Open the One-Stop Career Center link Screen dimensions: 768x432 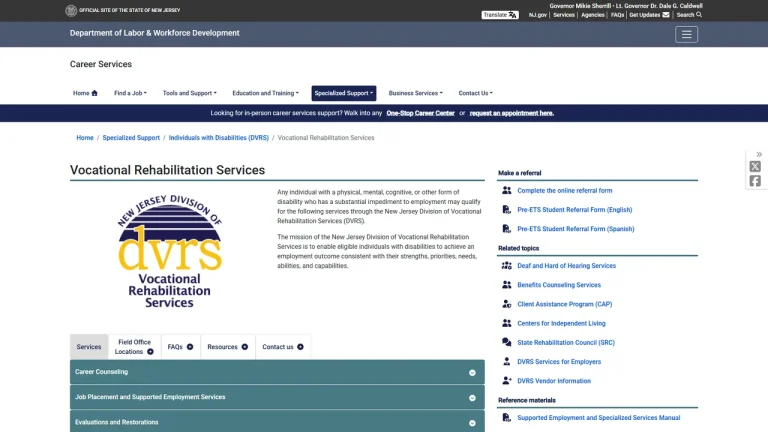[x=420, y=113]
